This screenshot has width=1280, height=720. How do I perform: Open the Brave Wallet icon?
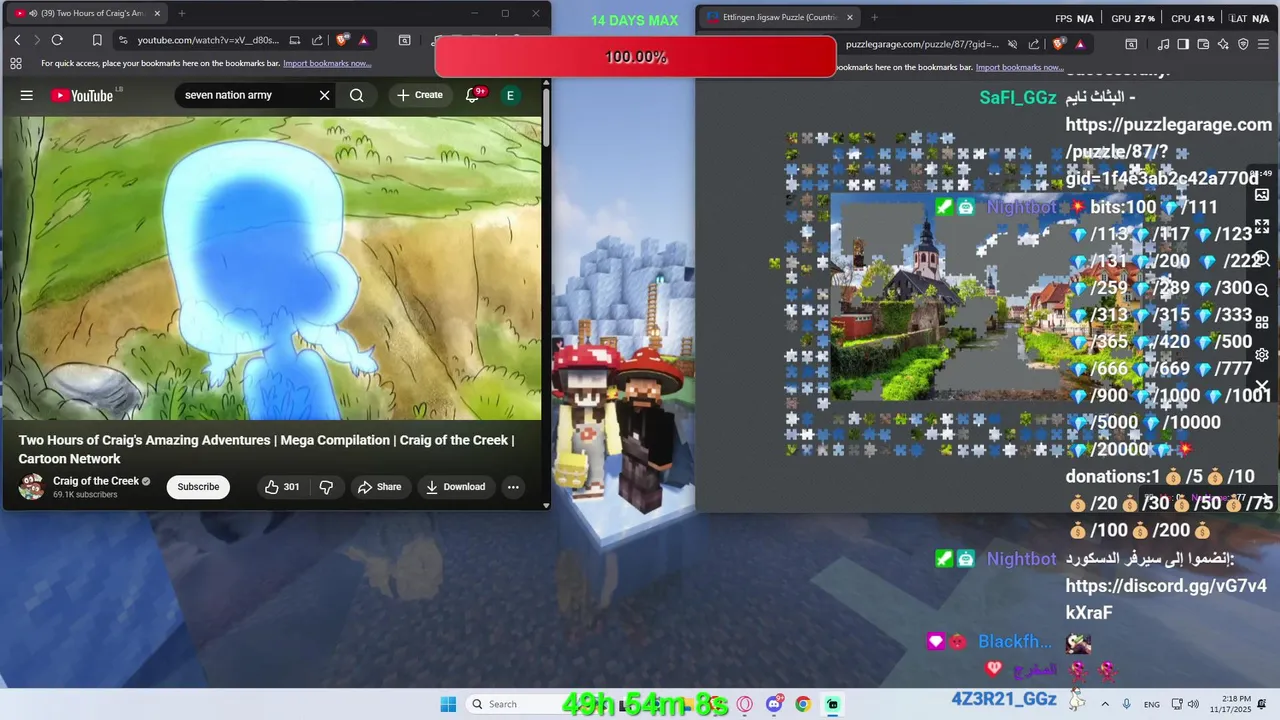pyautogui.click(x=1203, y=44)
